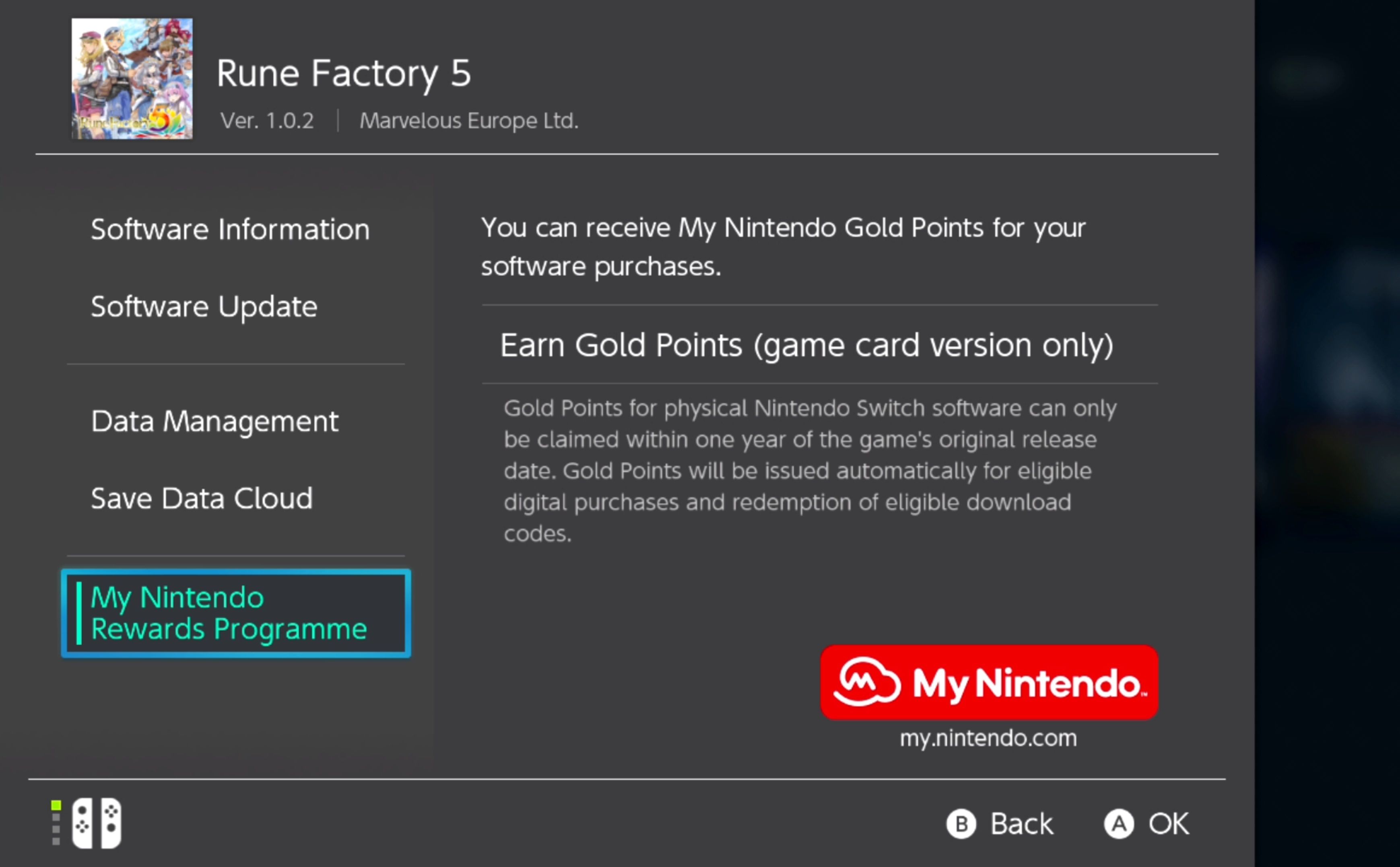
Task: Click the OK option
Action: tap(1147, 824)
